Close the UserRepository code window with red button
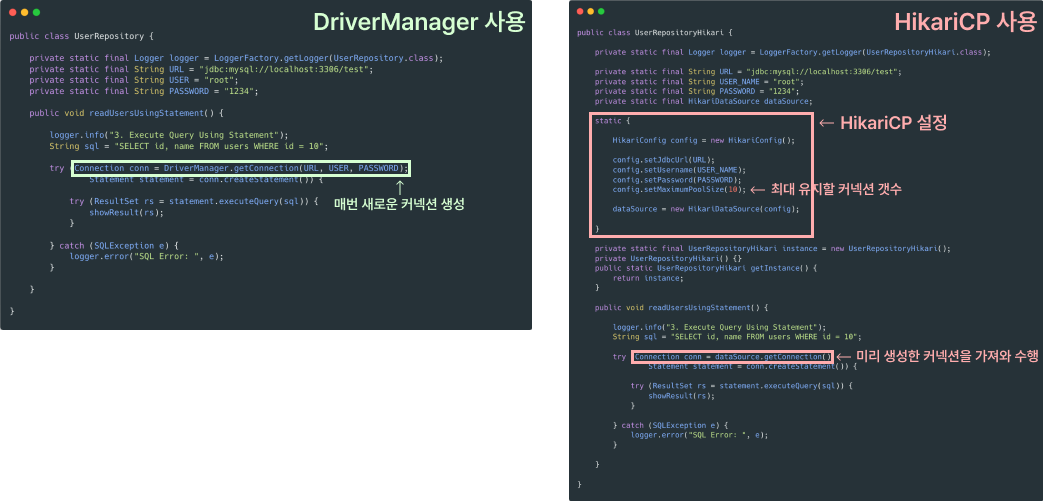1043x501 pixels. (12, 13)
